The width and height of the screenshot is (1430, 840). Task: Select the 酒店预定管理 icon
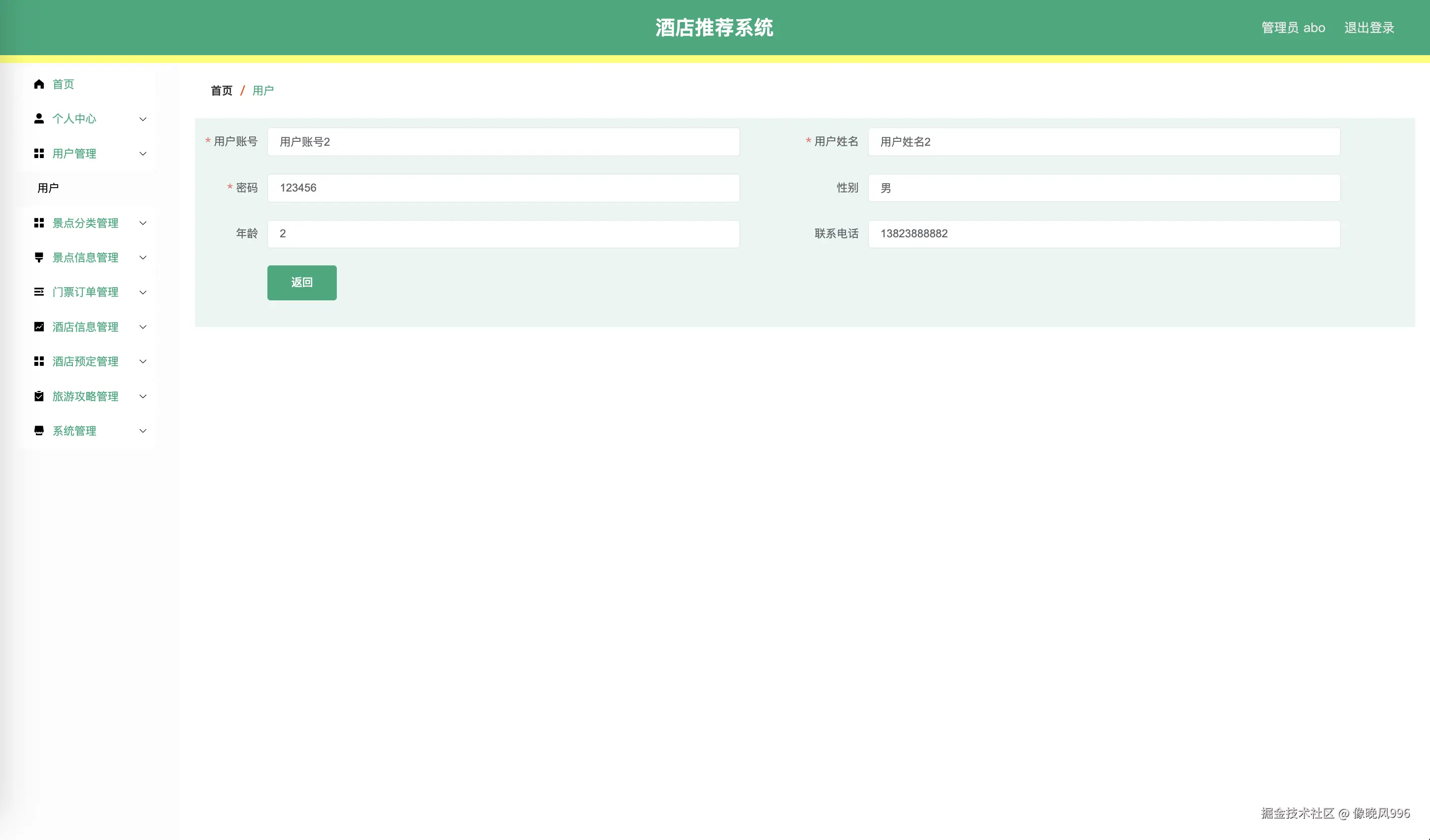point(38,361)
